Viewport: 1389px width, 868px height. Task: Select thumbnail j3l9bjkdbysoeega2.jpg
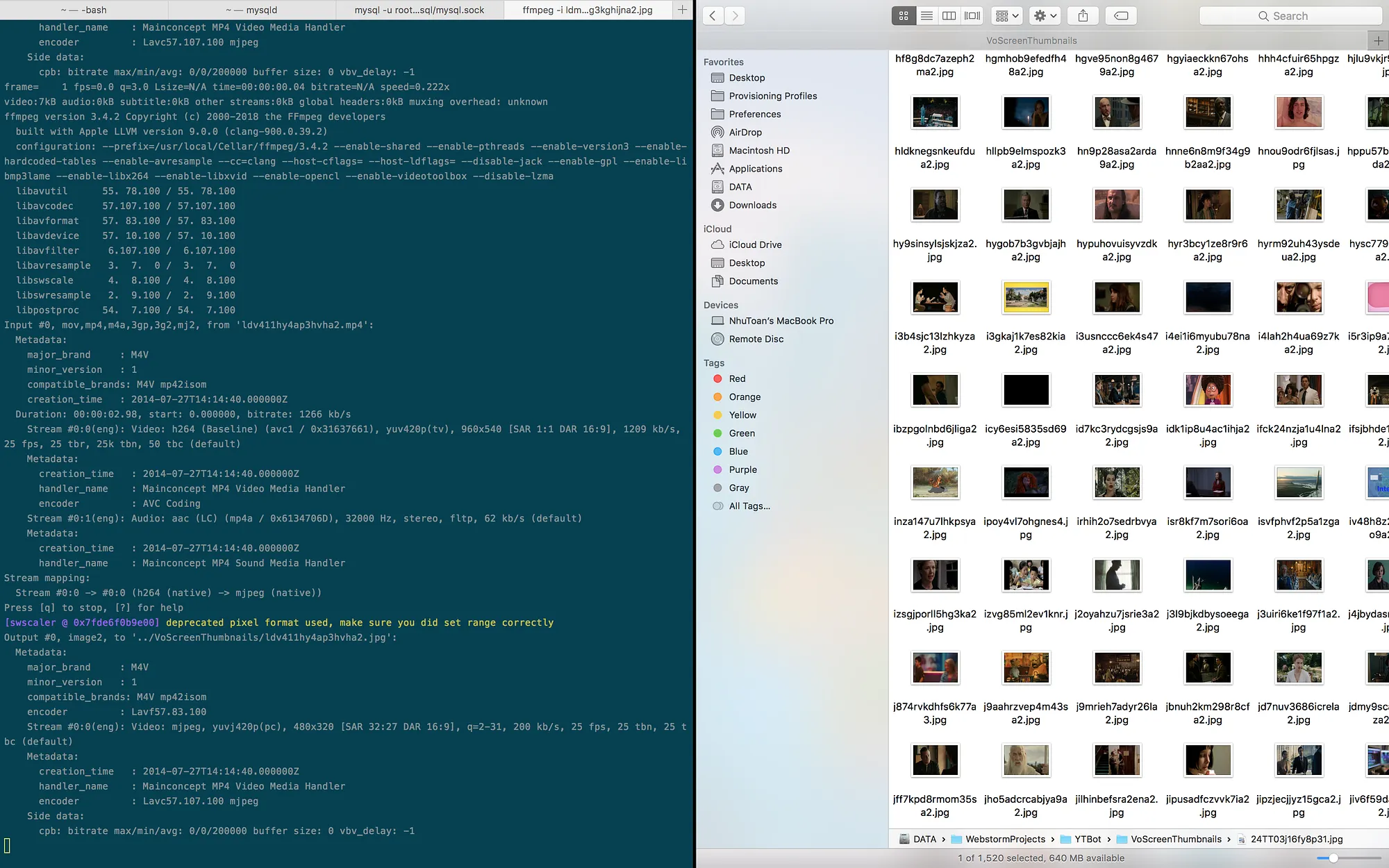coord(1208,575)
